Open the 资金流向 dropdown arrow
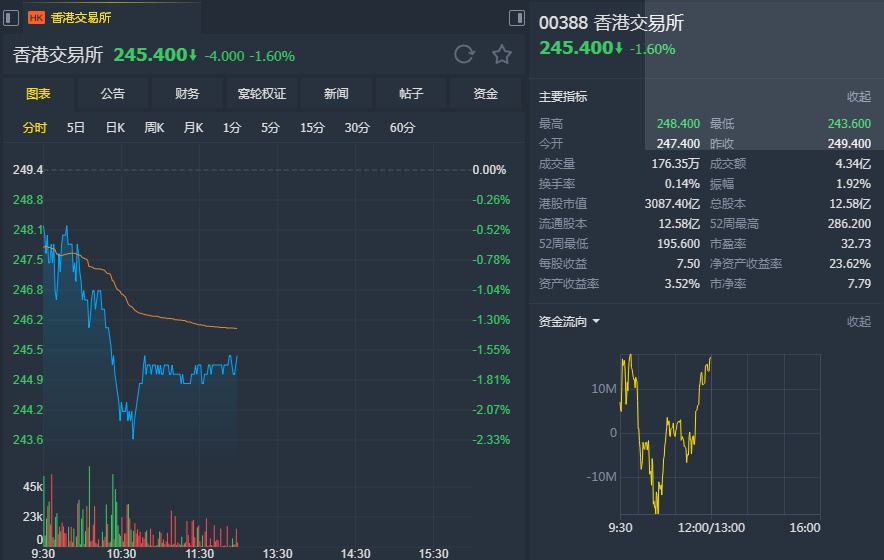Viewport: 884px width, 560px height. 596,322
